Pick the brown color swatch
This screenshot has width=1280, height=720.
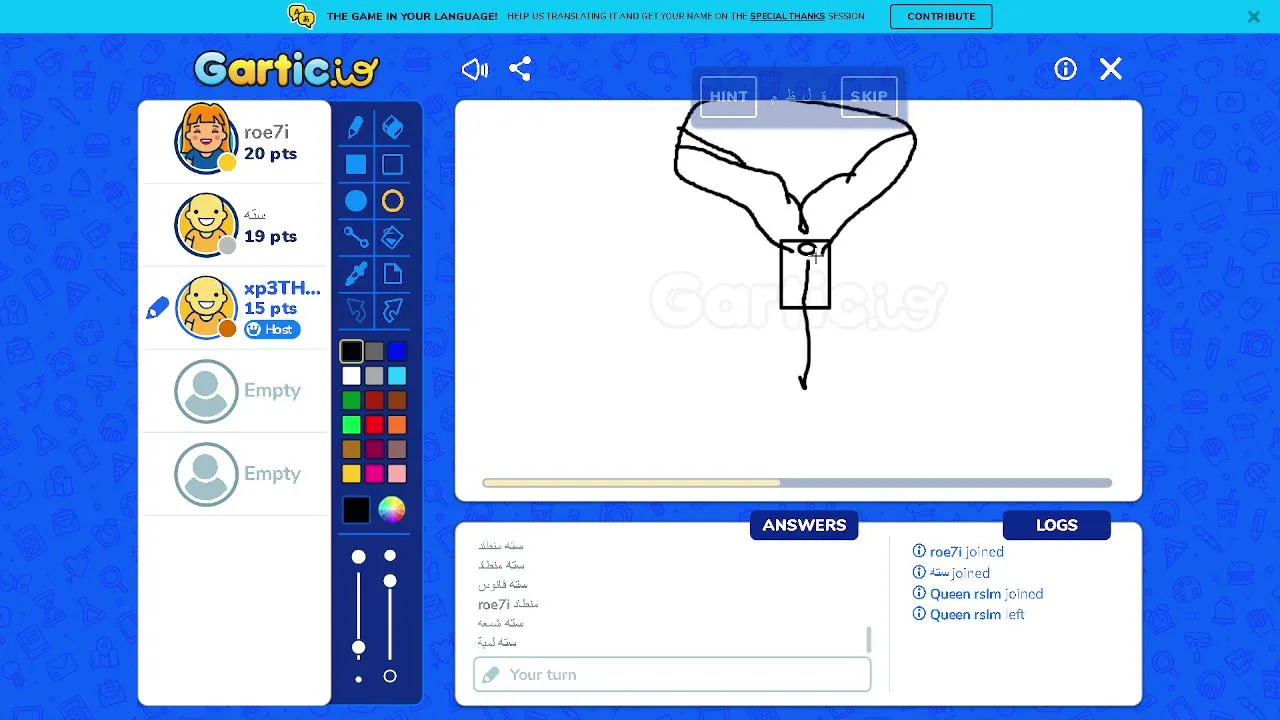pyautogui.click(x=397, y=400)
